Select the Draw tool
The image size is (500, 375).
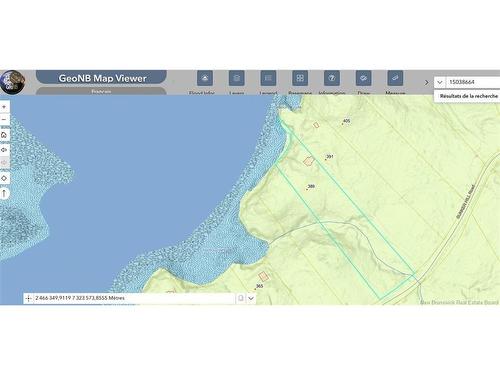click(364, 78)
